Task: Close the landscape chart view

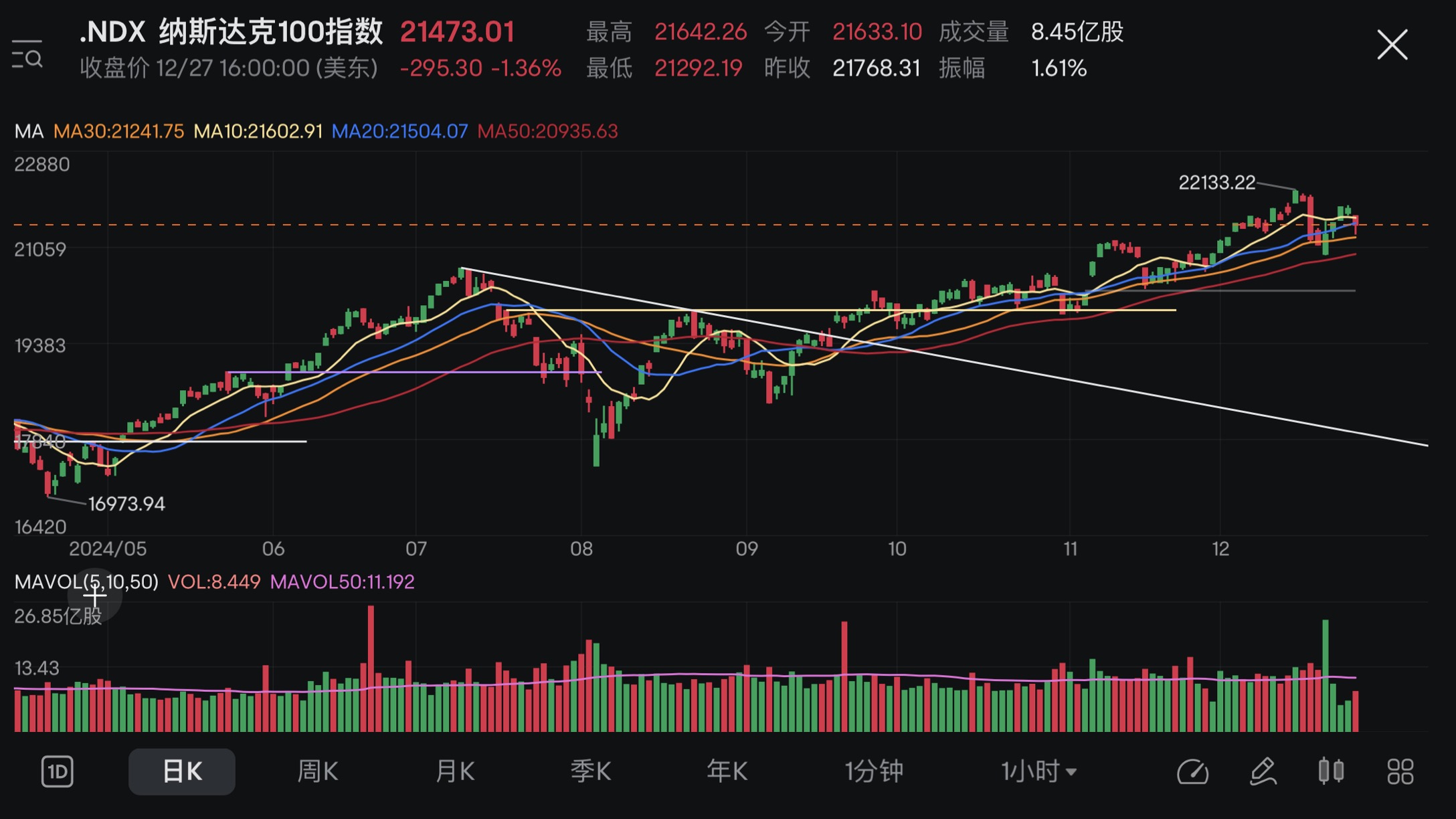Action: pos(1392,45)
